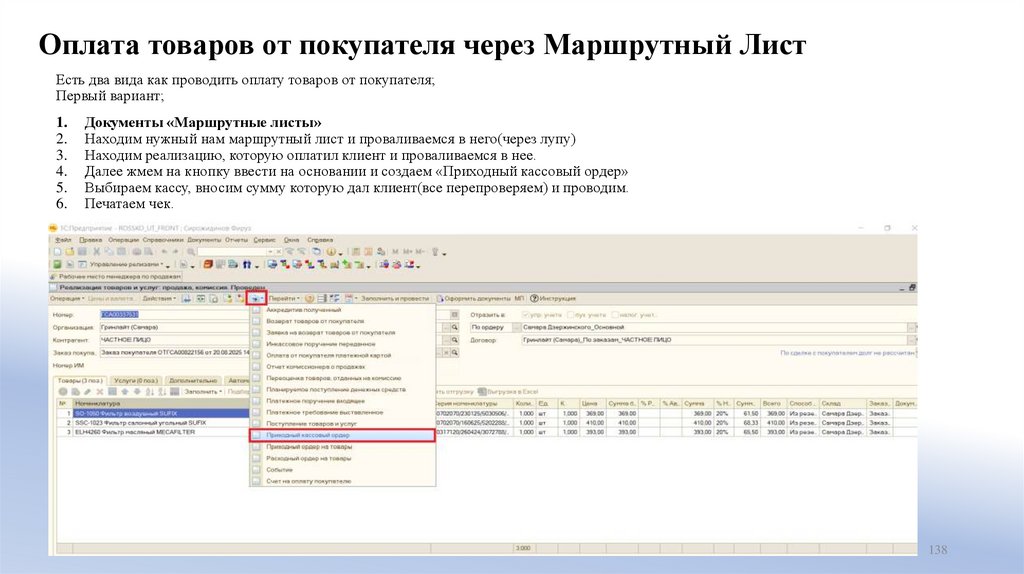Screen dimensions: 1024x574
Task: Toggle the упр. учете checkbox
Action: click(526, 315)
